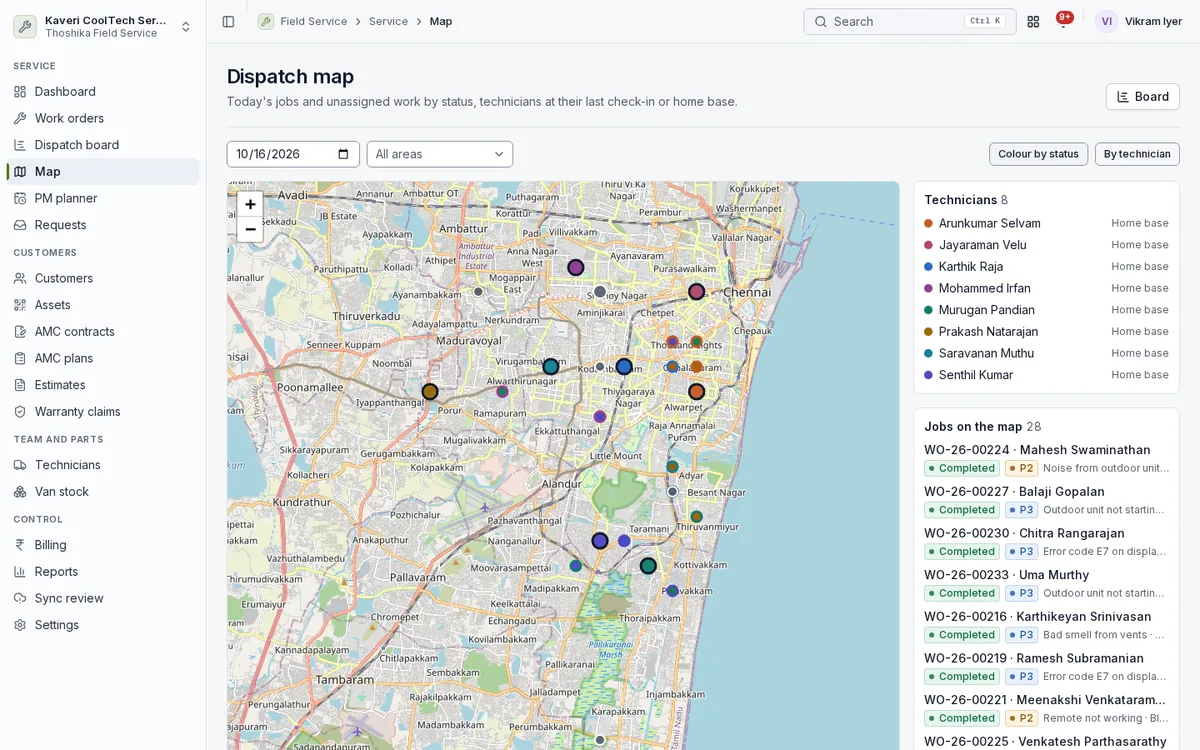Screen dimensions: 1200x750
Task: Open Requests in sidebar
Action: tap(103, 225)
